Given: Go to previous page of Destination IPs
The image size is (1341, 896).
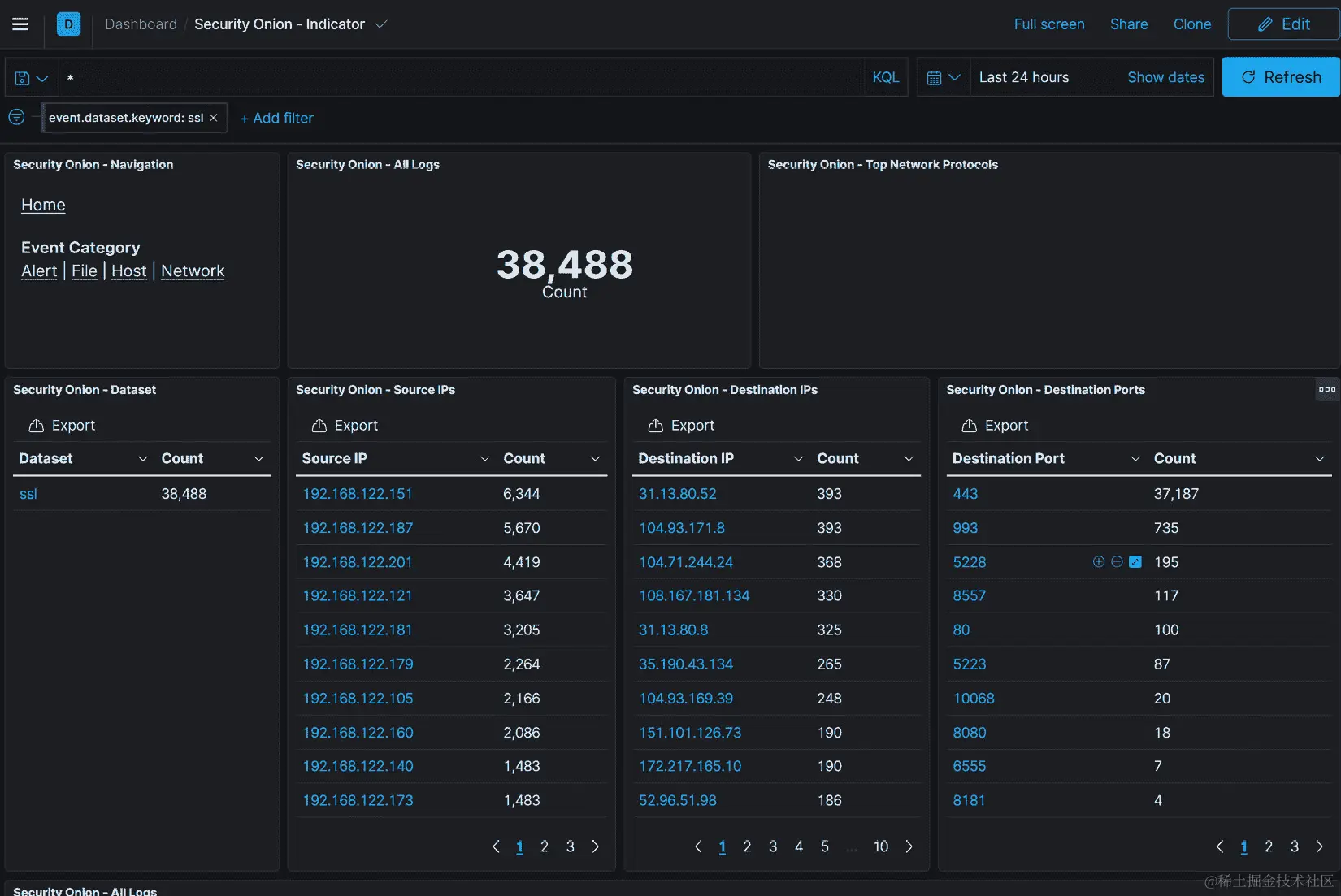Looking at the screenshot, I should point(698,846).
